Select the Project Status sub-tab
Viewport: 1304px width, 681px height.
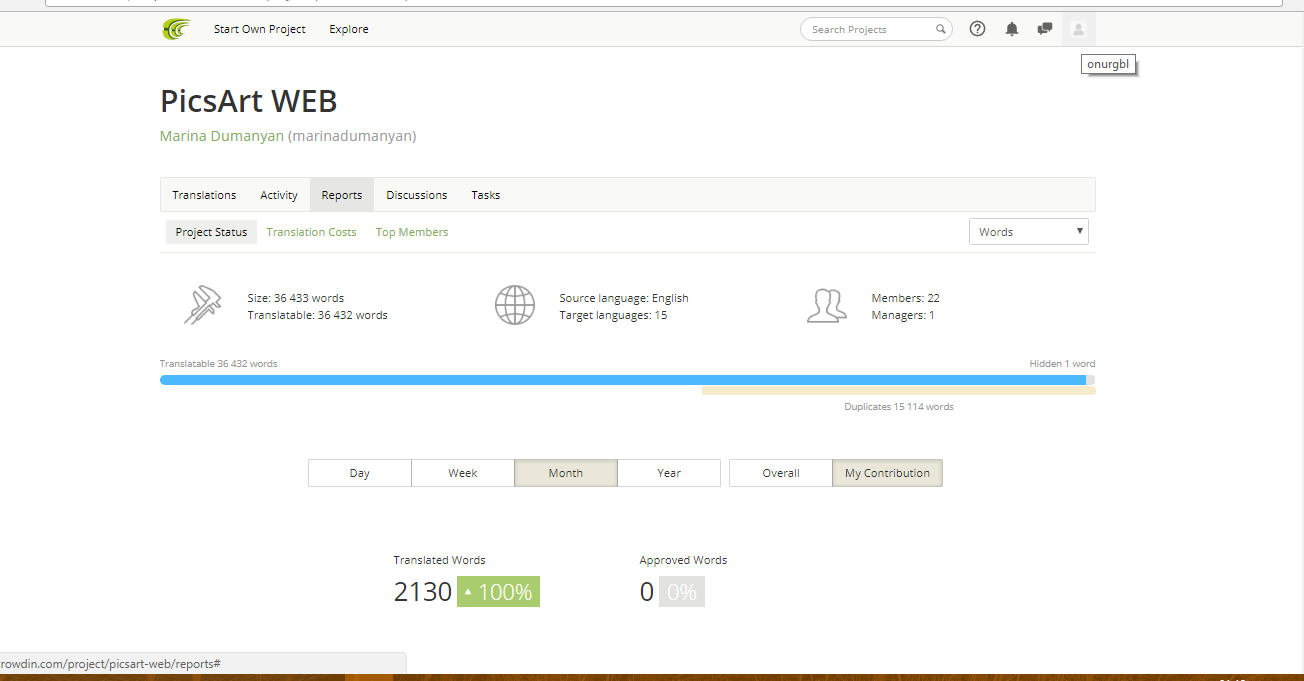[211, 232]
